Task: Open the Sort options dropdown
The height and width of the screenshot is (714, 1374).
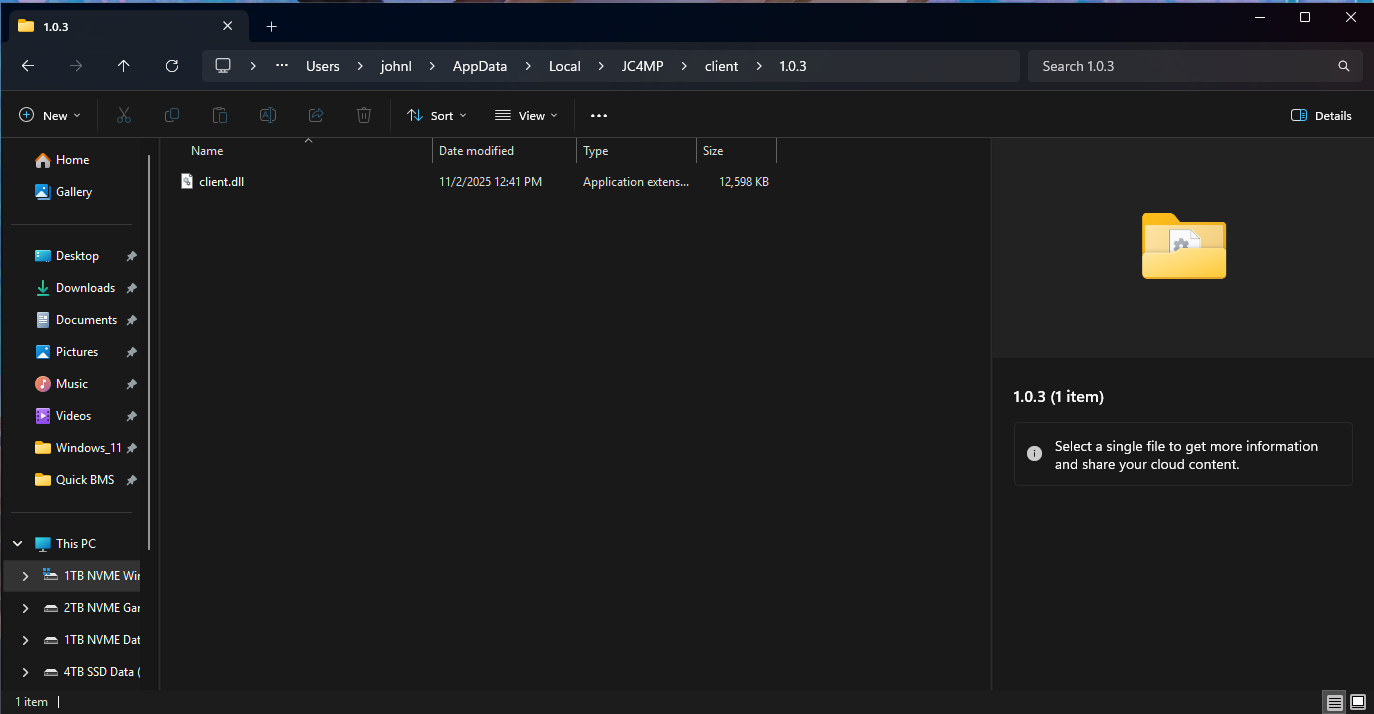Action: [x=436, y=115]
